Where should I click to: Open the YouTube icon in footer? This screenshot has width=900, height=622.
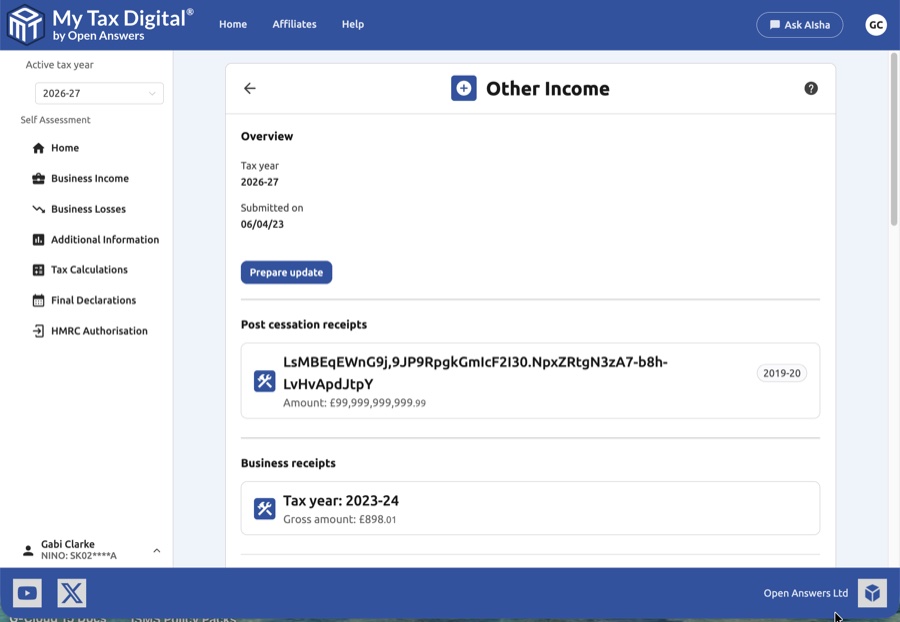pos(27,593)
